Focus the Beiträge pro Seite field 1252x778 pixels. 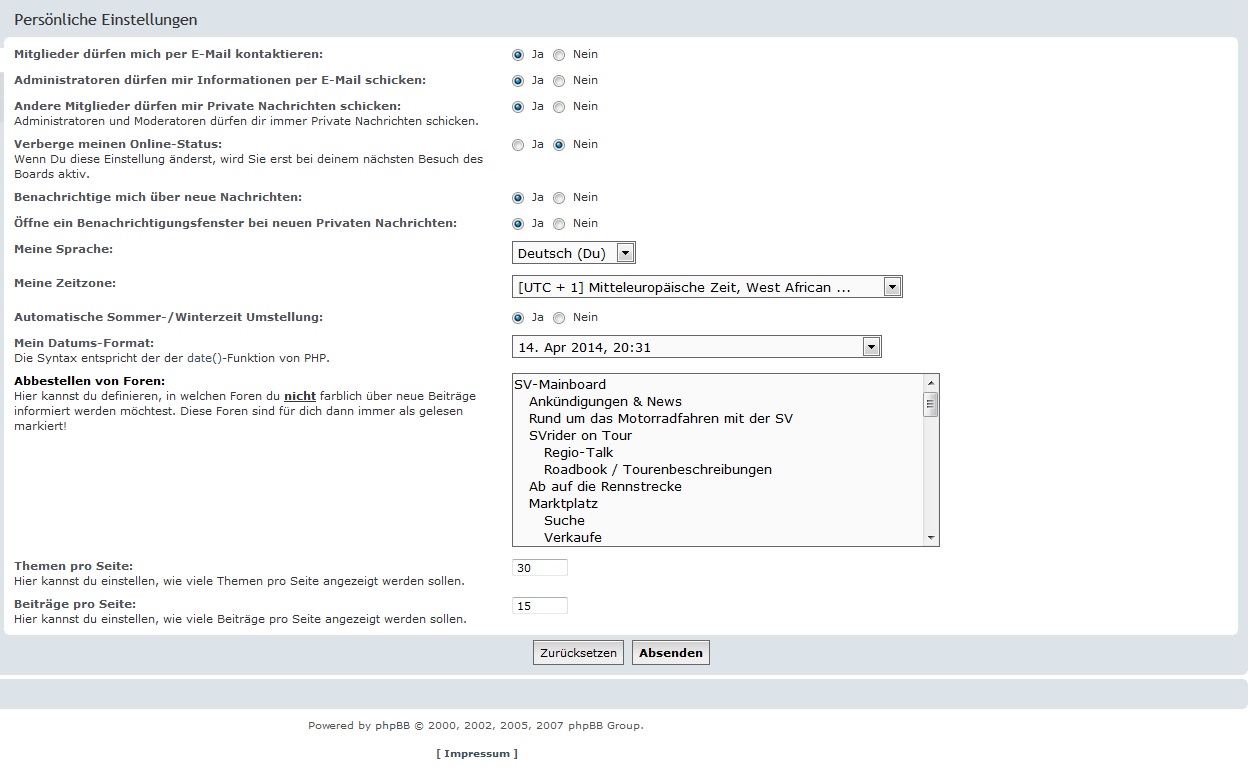539,606
